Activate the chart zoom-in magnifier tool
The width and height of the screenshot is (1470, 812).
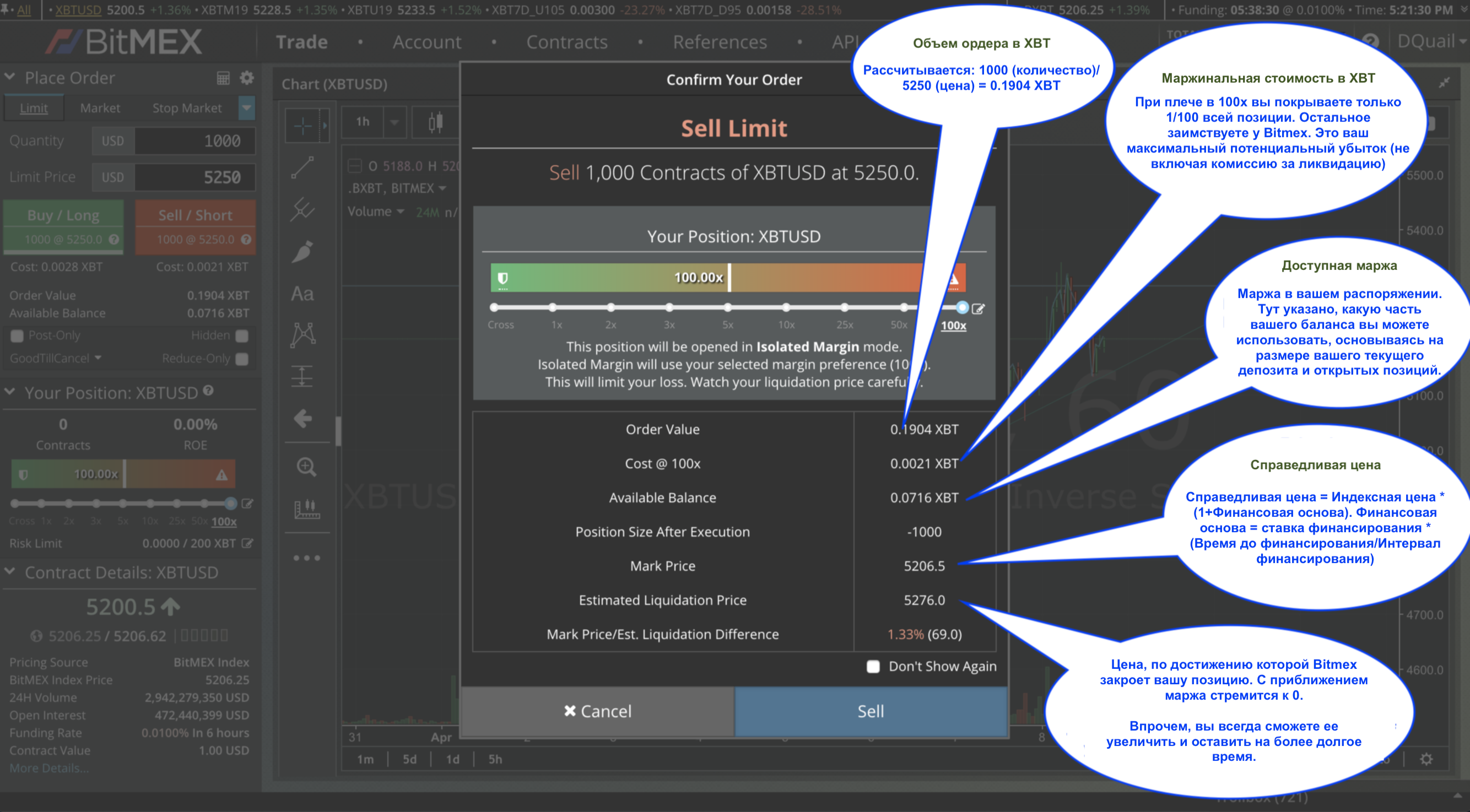pos(306,467)
